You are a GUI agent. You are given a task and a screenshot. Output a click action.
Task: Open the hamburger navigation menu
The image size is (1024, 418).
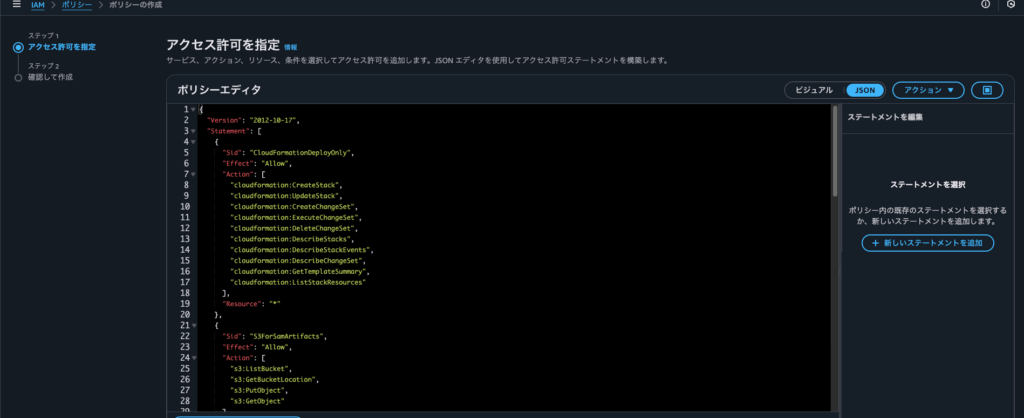coord(15,5)
